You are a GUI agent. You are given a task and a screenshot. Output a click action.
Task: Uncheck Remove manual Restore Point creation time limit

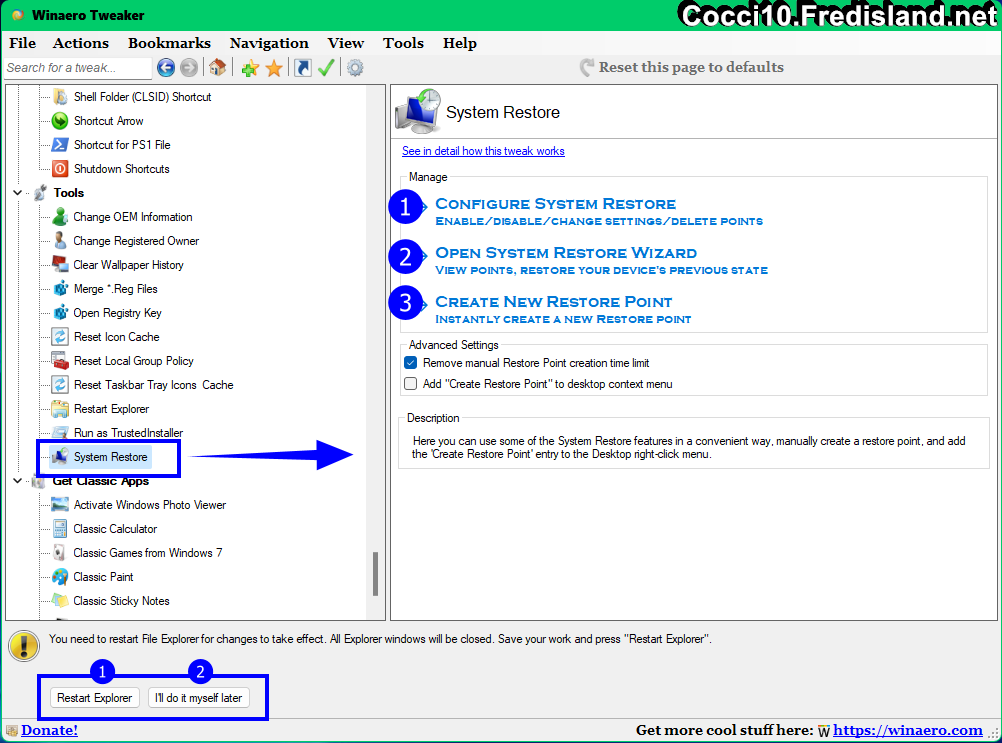[x=410, y=363]
